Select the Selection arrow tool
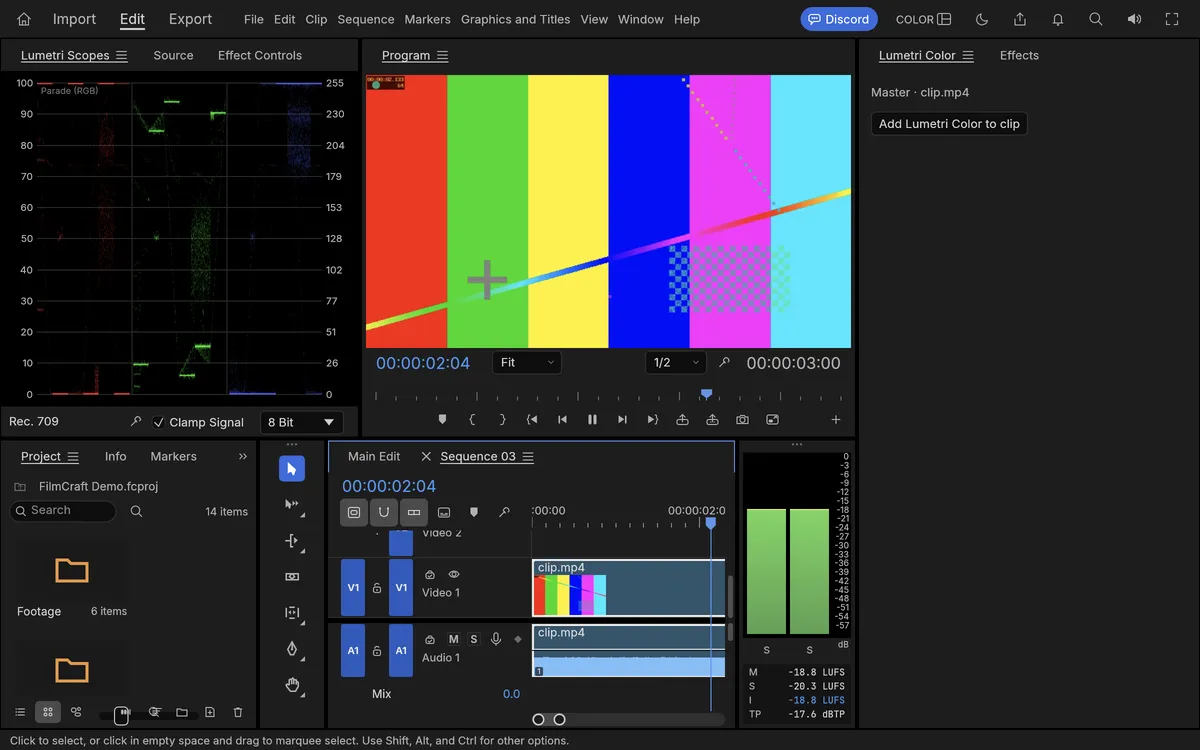The height and width of the screenshot is (750, 1200). [x=292, y=469]
